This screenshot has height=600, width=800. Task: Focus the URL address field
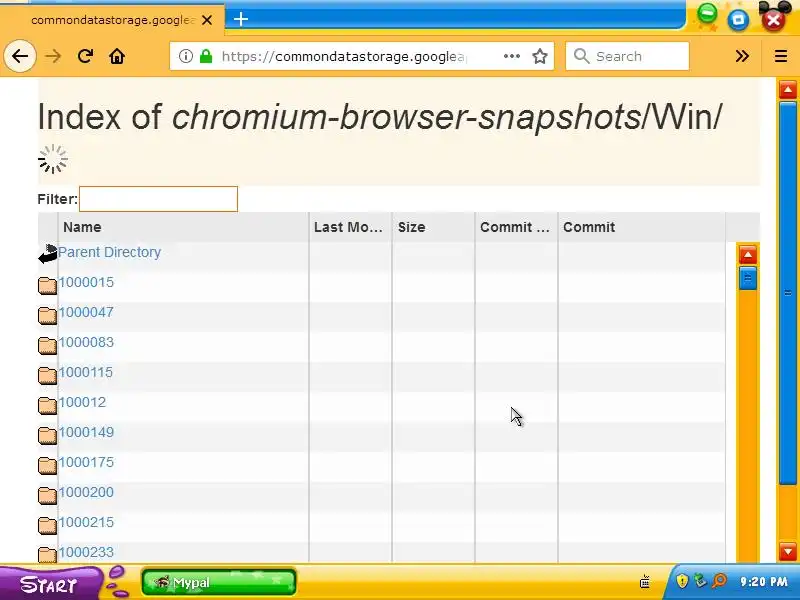(x=342, y=56)
